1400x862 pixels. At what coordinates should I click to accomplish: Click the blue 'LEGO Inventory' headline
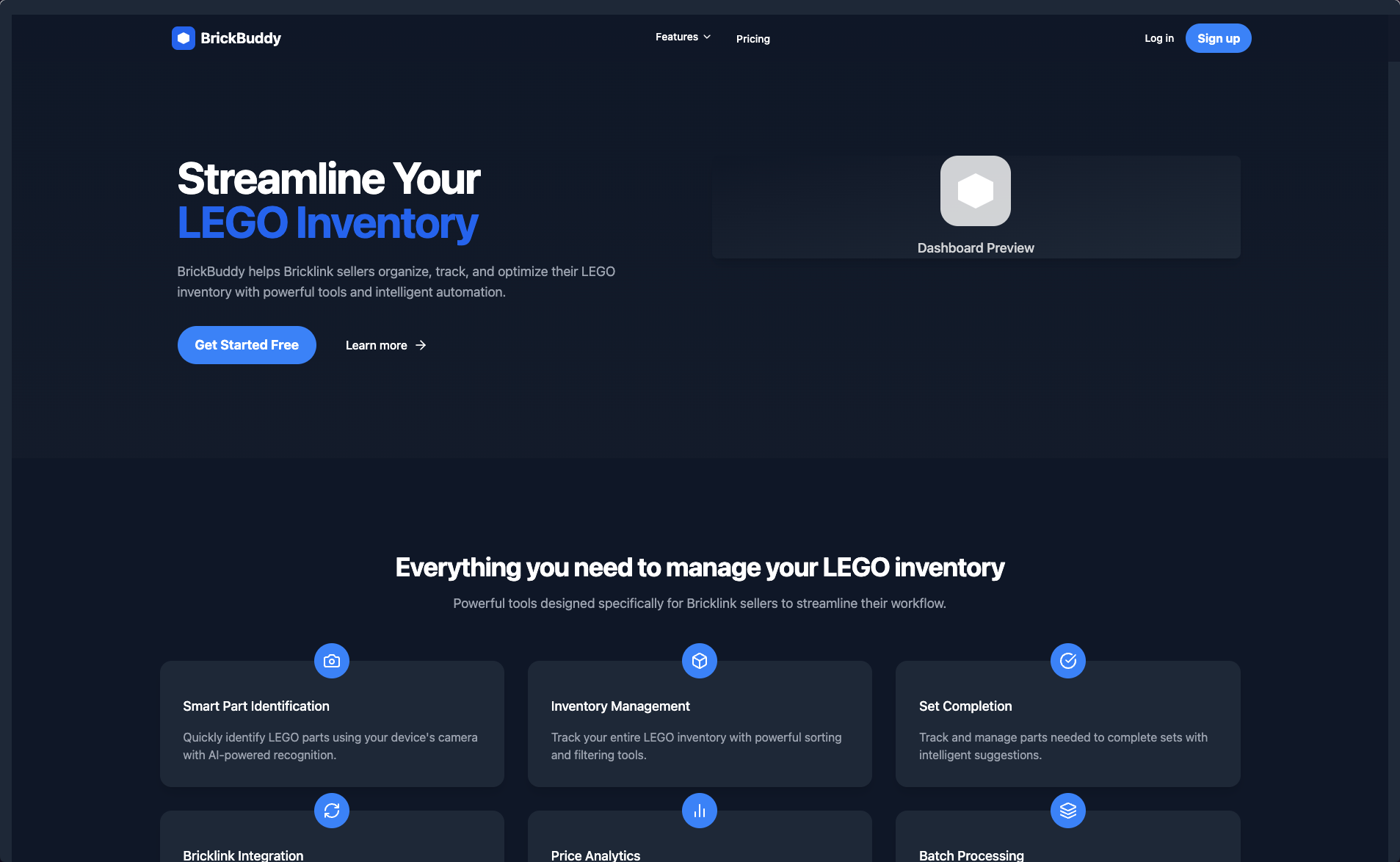tap(327, 223)
